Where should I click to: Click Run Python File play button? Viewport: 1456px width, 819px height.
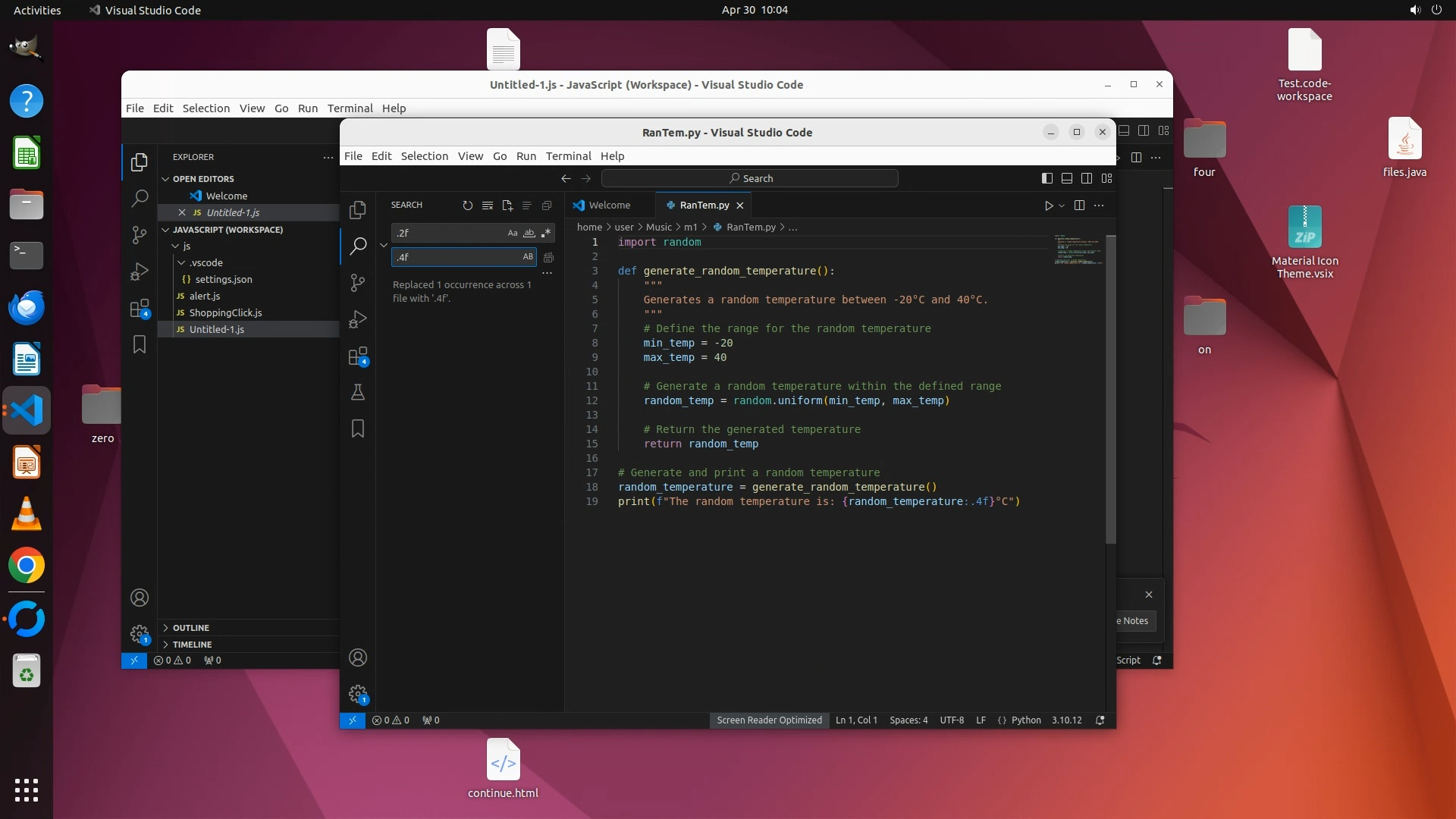(1048, 206)
